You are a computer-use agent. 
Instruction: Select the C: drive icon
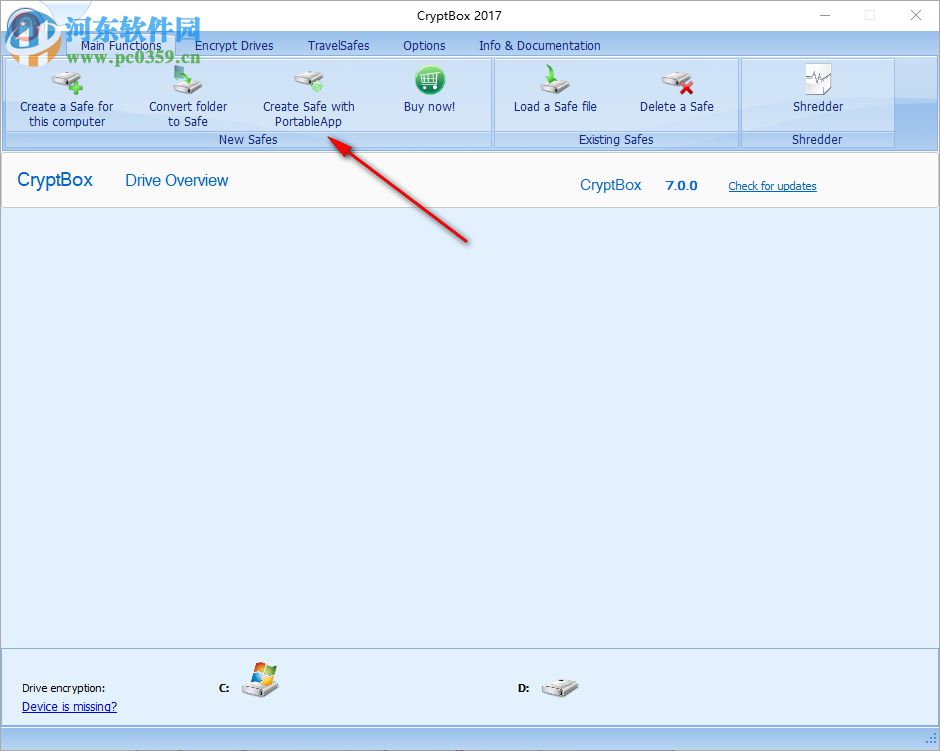[x=260, y=679]
